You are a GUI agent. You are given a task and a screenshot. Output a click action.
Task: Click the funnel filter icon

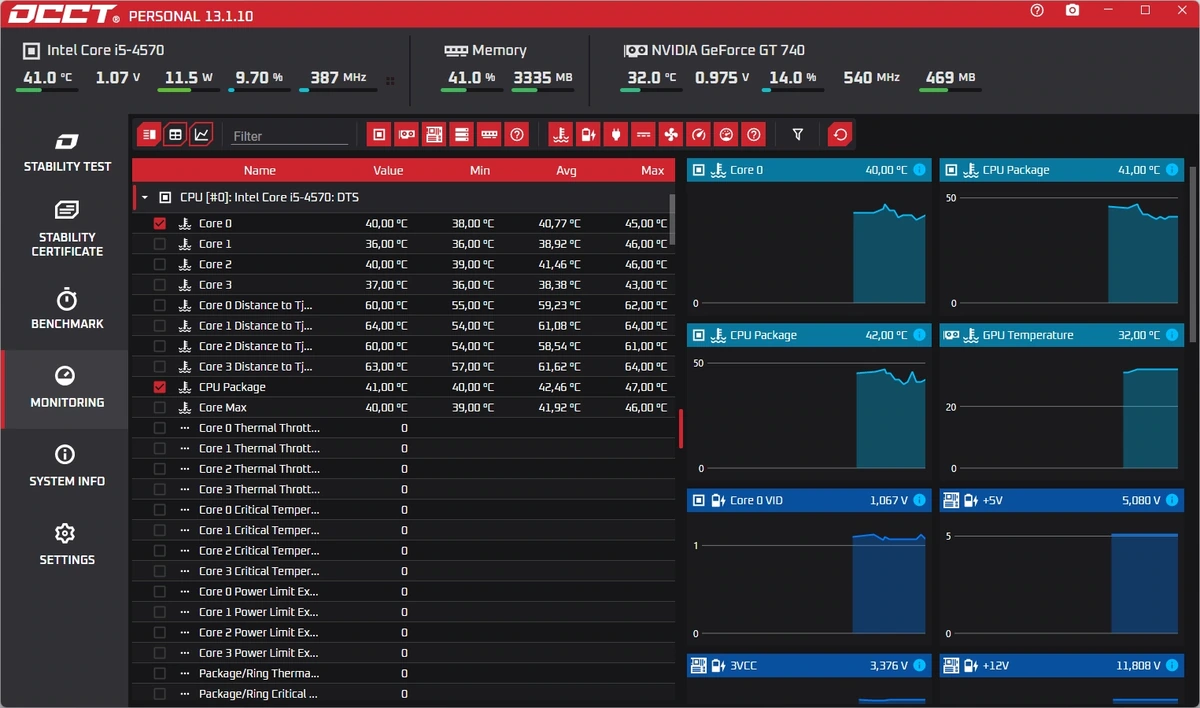coord(798,134)
